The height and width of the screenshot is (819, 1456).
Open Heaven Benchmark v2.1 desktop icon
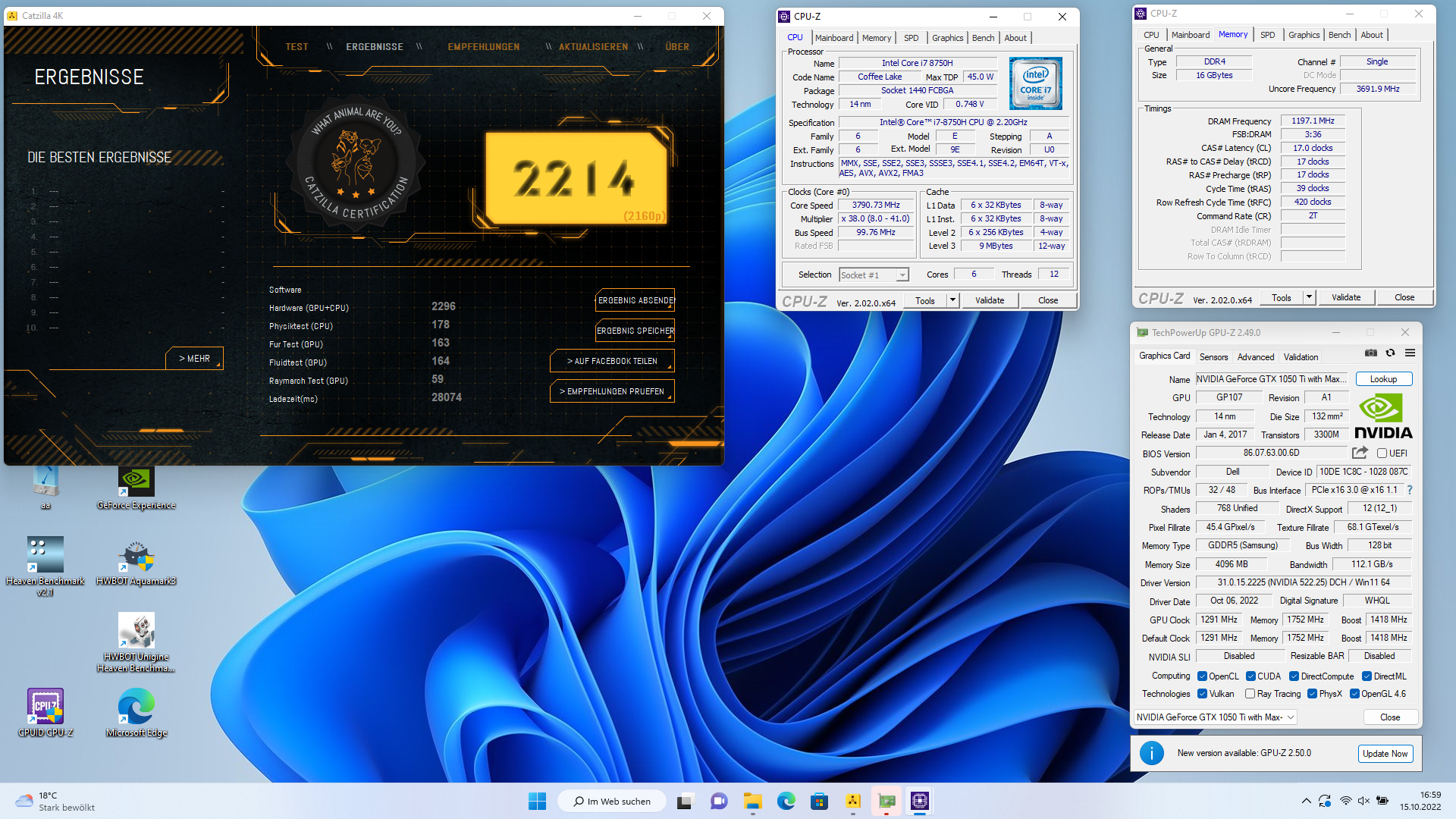(45, 566)
